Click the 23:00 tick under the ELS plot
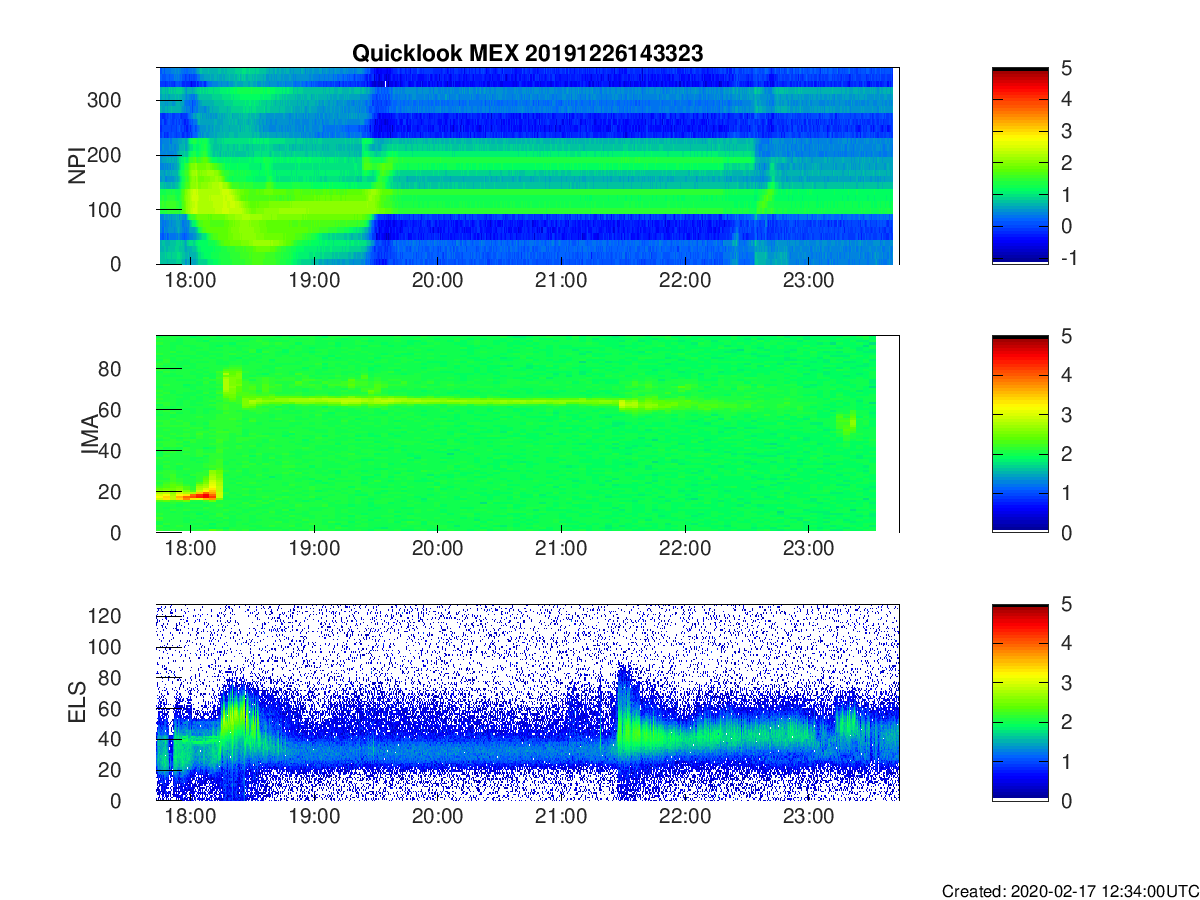The width and height of the screenshot is (1200, 900). pos(808,817)
